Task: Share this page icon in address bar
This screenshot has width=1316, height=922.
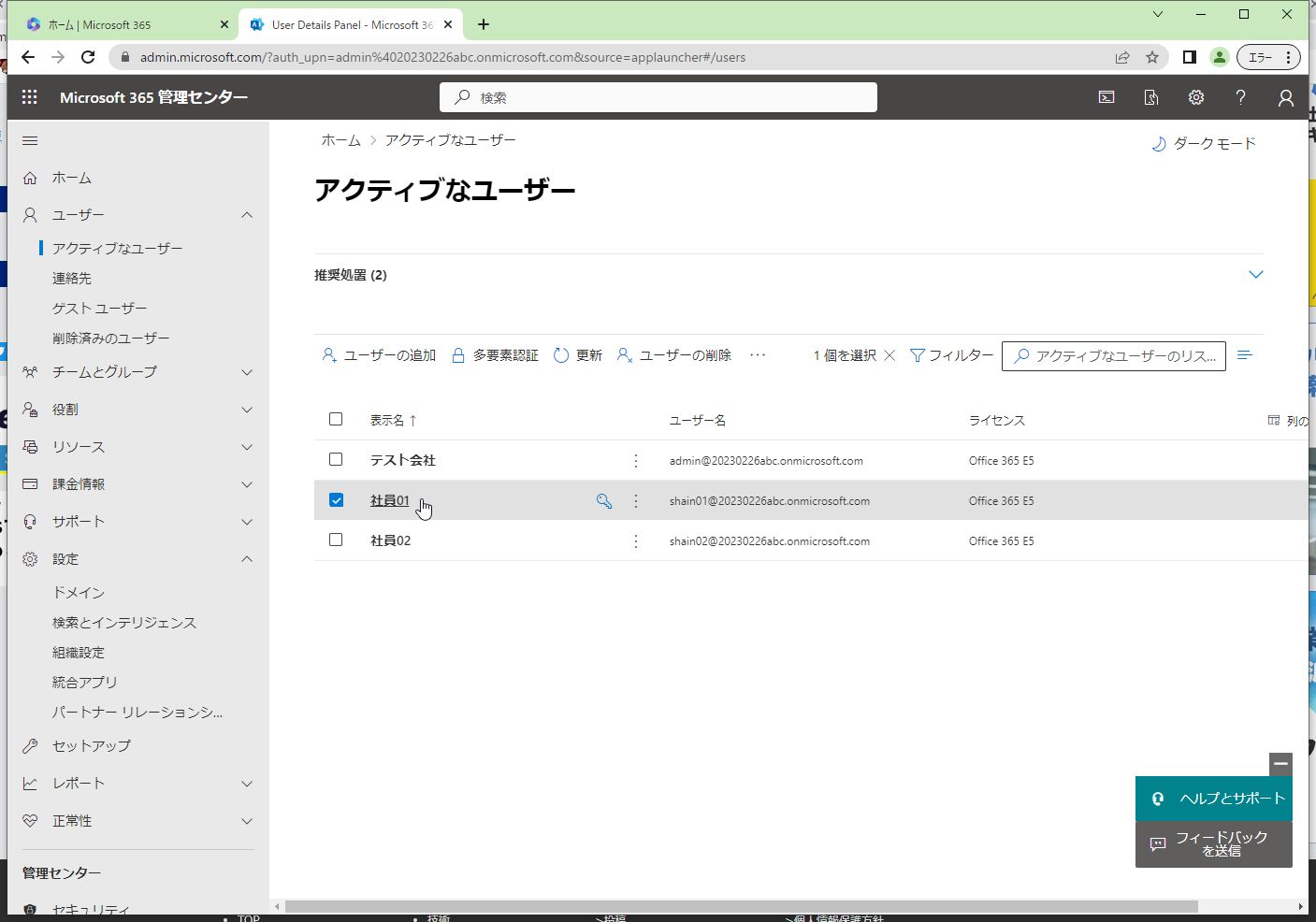Action: tap(1122, 57)
